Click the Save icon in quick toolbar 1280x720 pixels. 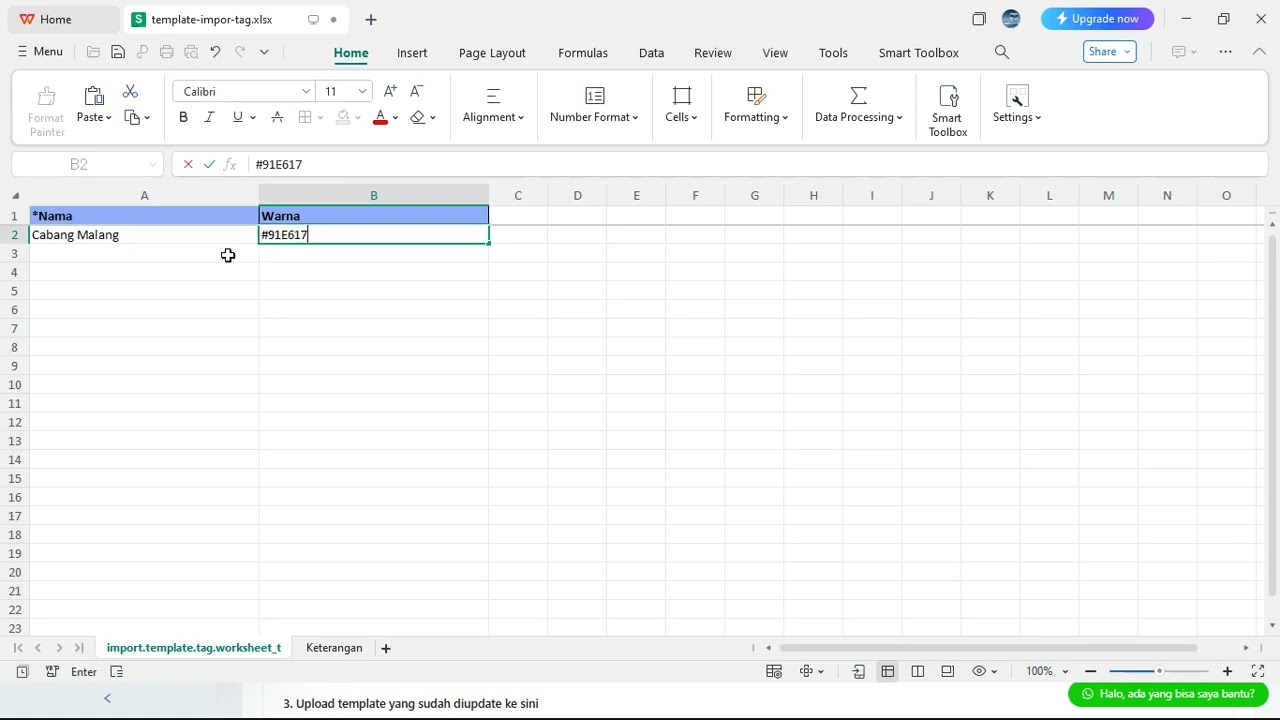[x=118, y=52]
